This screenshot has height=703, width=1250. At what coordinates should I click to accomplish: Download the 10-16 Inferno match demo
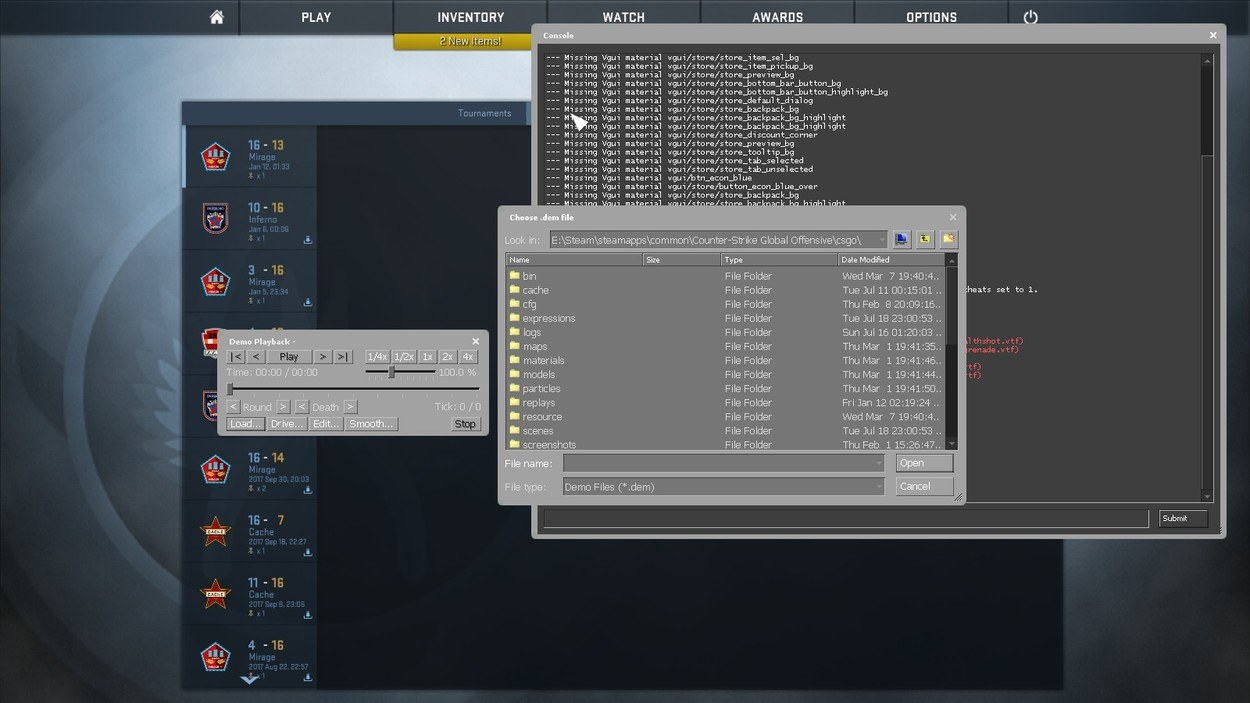[x=308, y=240]
